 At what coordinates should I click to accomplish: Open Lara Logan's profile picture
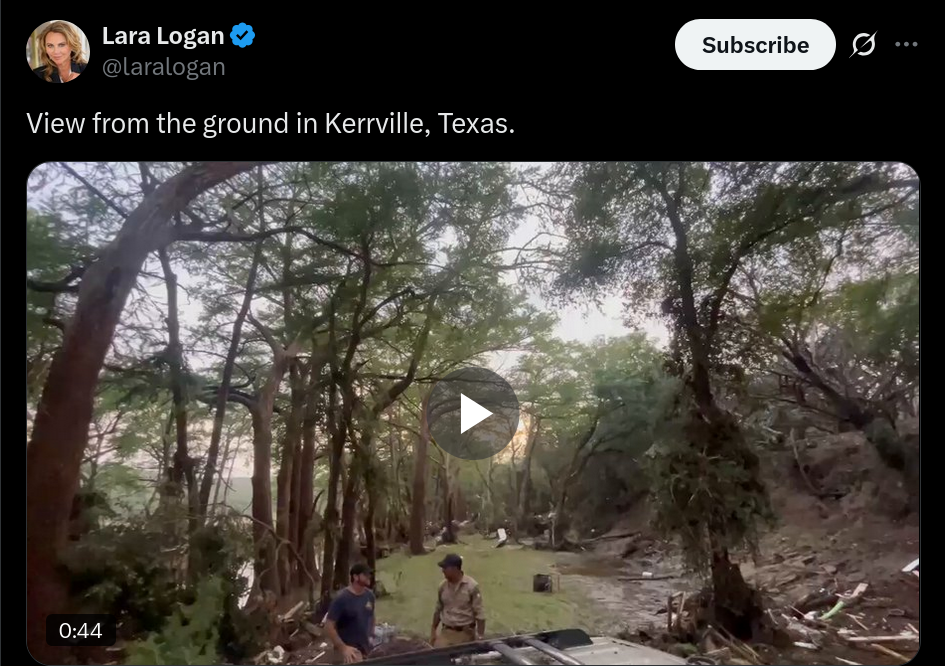(x=58, y=51)
